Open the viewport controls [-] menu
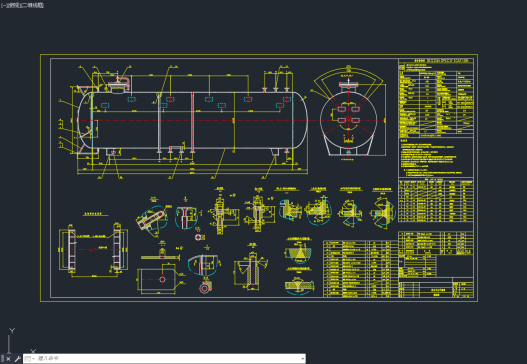 [4, 5]
